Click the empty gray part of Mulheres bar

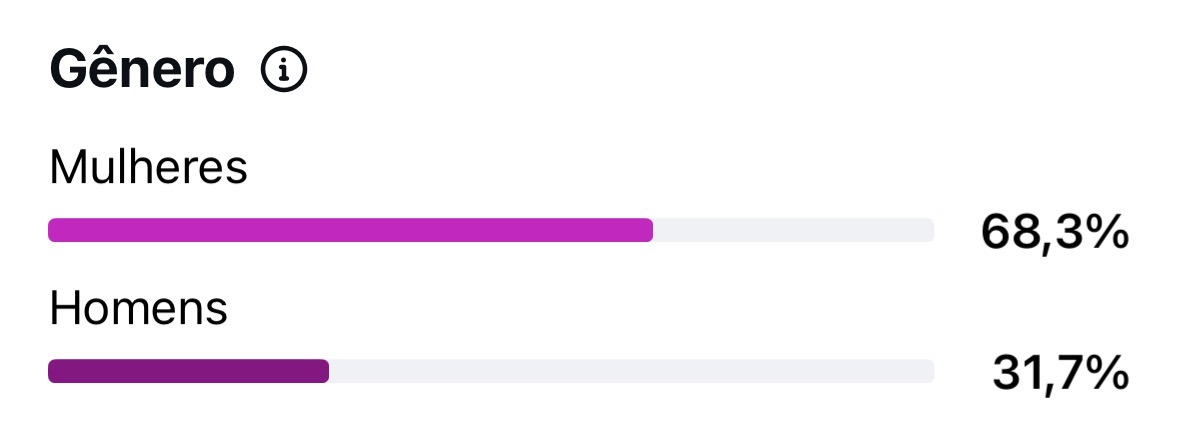[794, 230]
